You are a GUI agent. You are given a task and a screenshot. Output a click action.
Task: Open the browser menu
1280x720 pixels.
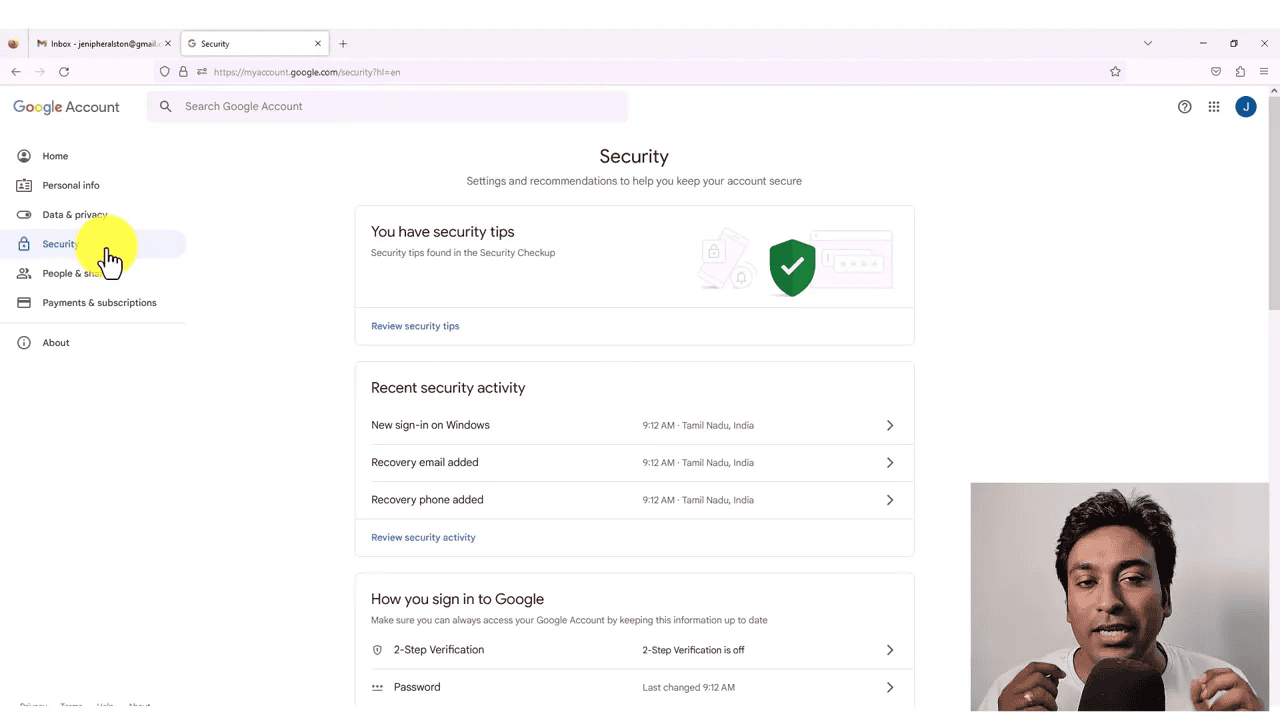(x=1264, y=72)
